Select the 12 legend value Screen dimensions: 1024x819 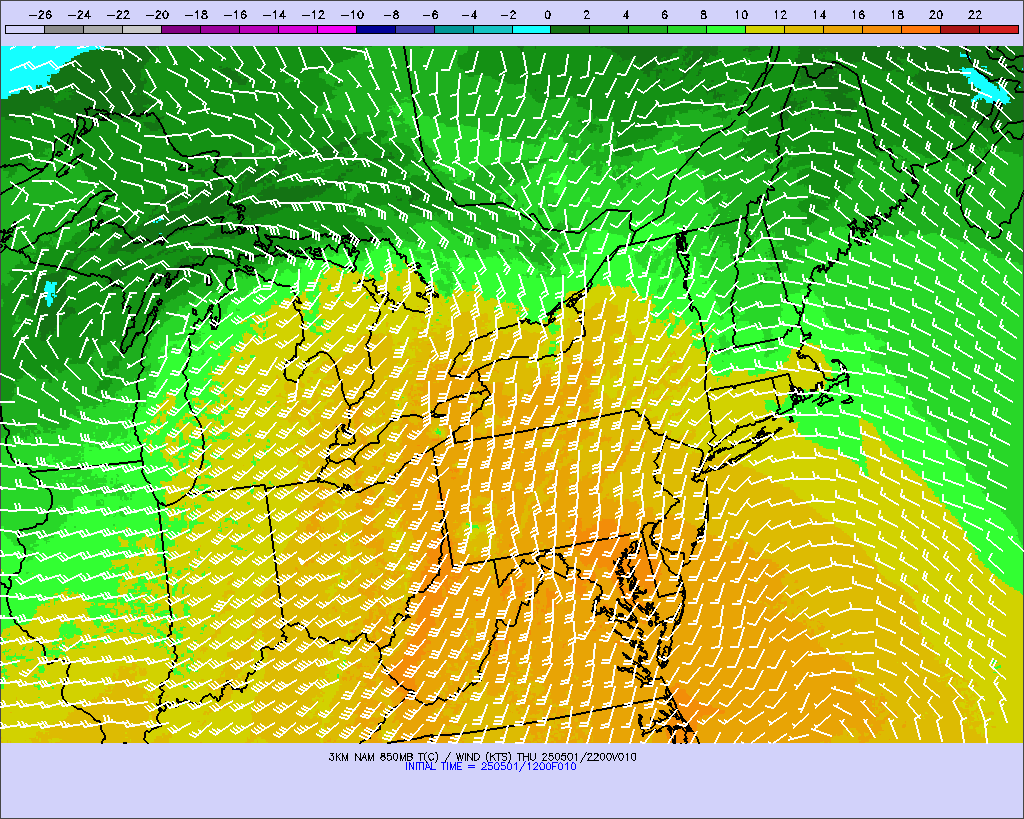pos(780,14)
